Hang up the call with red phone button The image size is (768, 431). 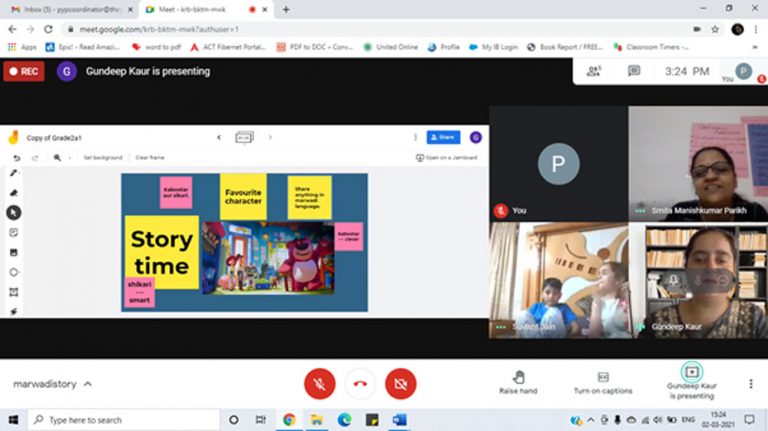coord(360,383)
